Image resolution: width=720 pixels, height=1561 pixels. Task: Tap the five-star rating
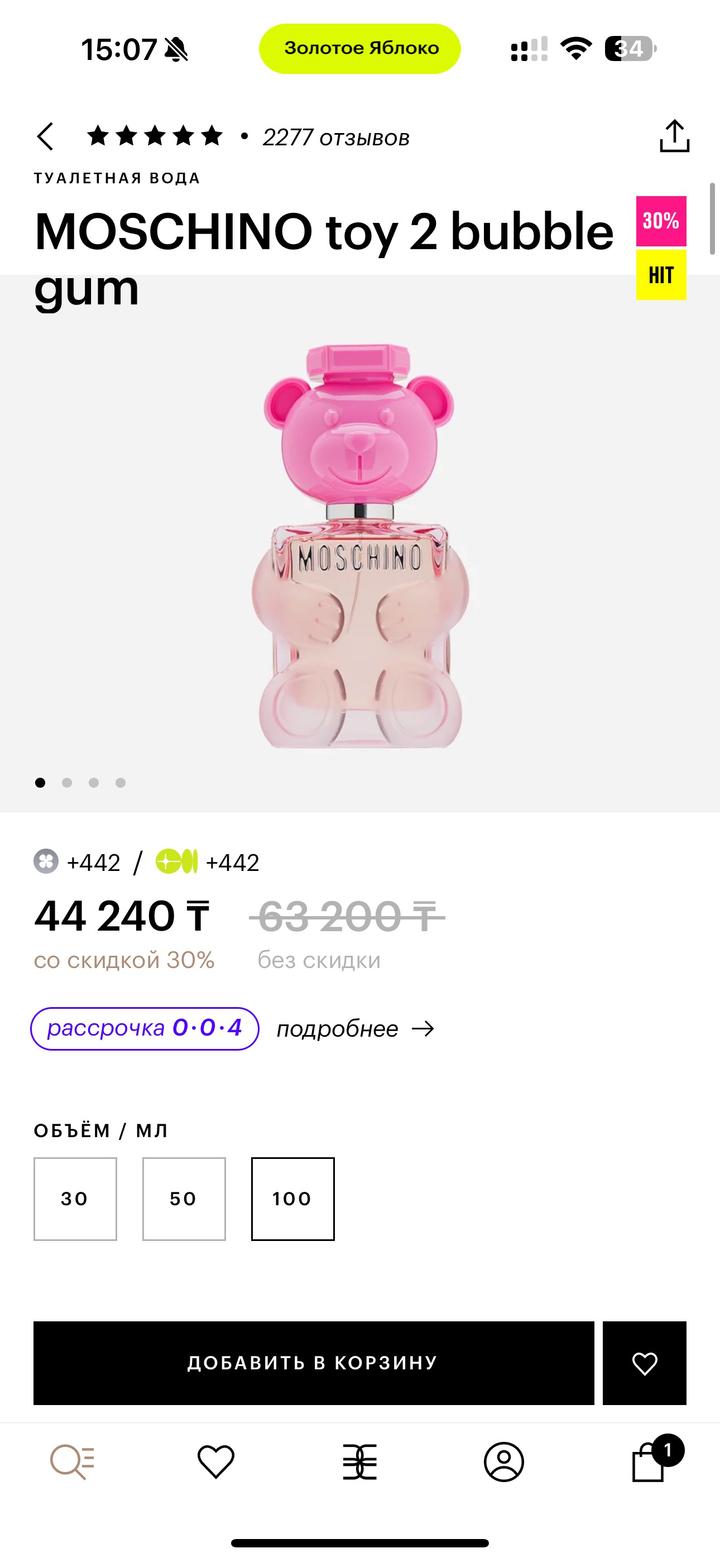tap(155, 137)
